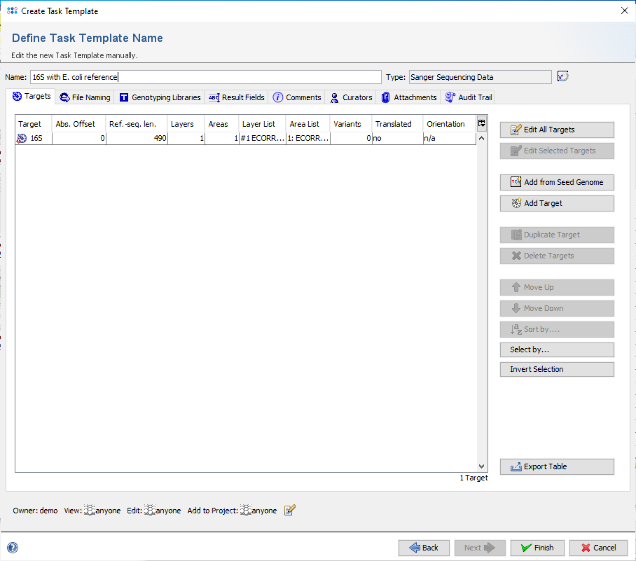This screenshot has width=636, height=561.
Task: Sort by Abs. Offset column header
Action: pyautogui.click(x=79, y=124)
